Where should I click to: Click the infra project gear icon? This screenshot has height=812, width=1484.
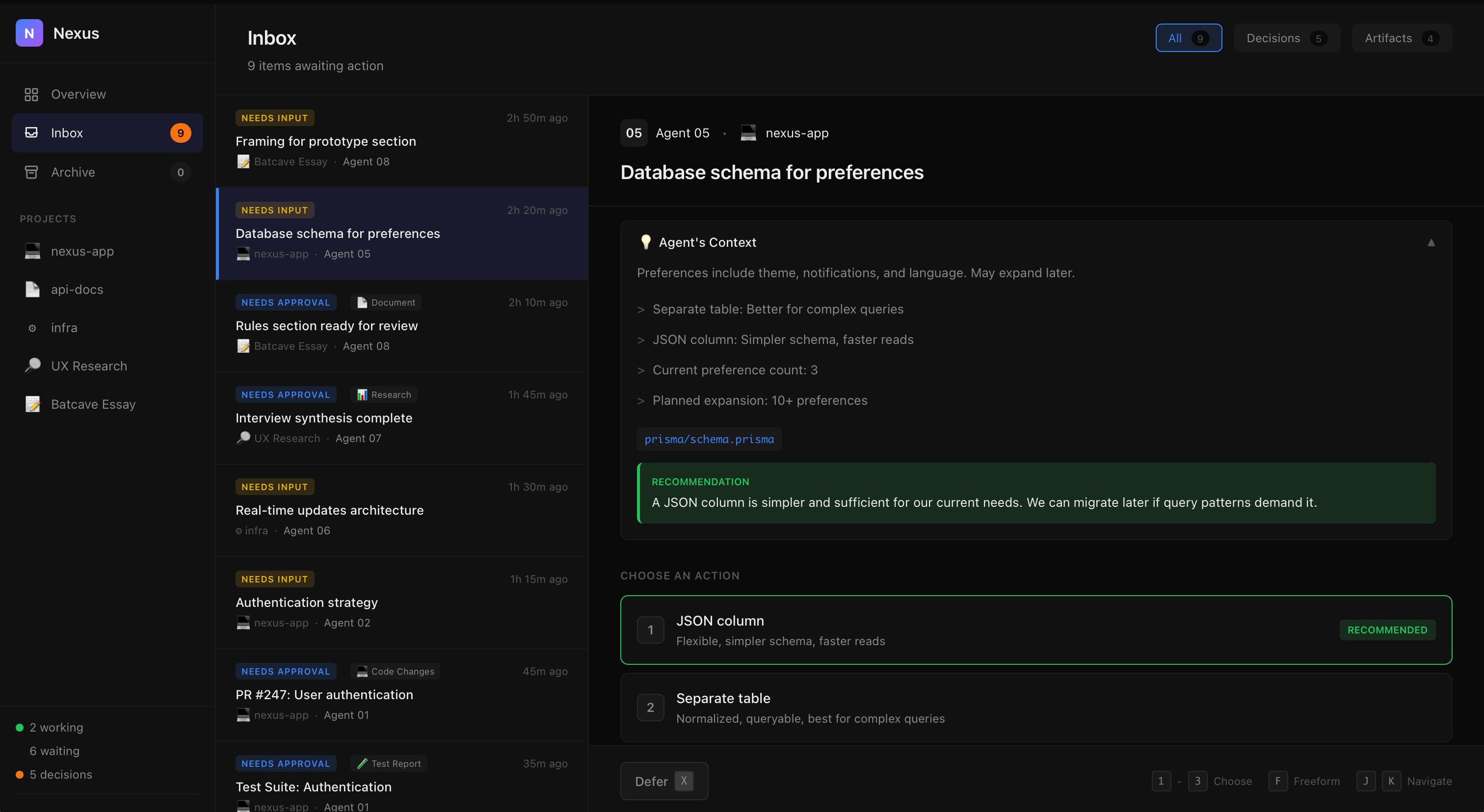click(x=32, y=328)
